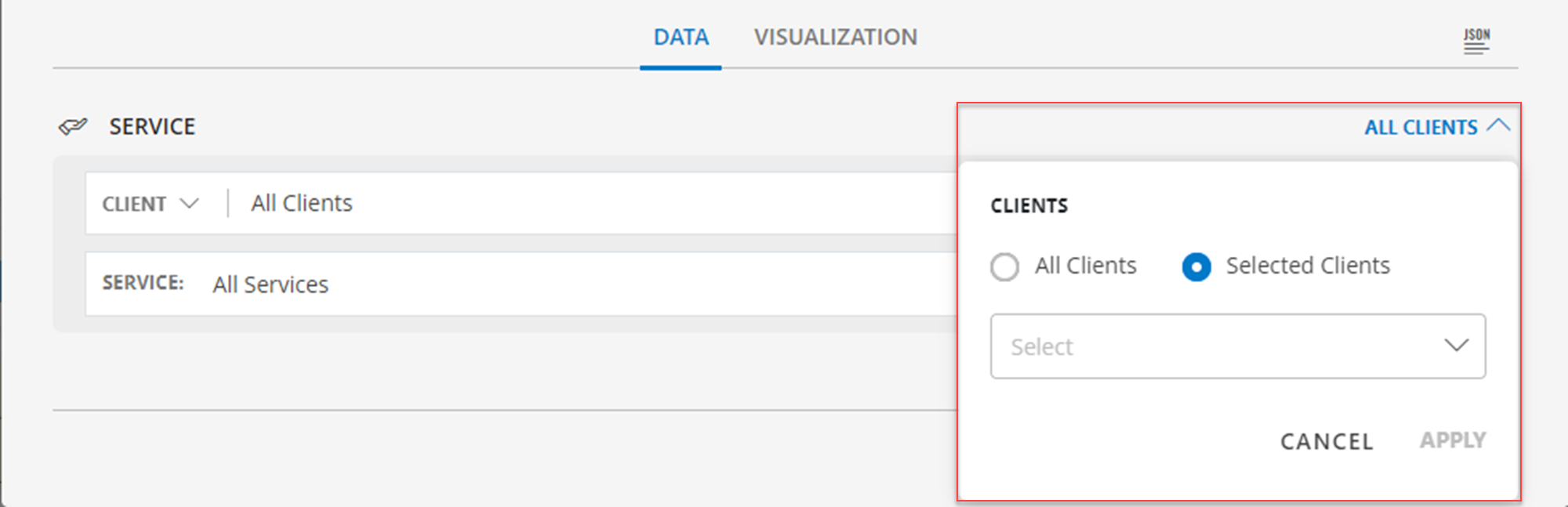Click the SERVICE section label
Screen dimensions: 1568x507
(151, 126)
